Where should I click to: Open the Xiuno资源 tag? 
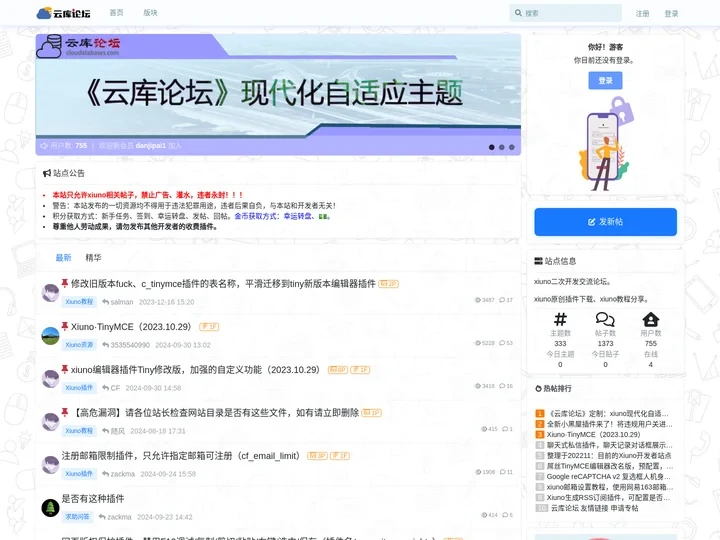click(x=79, y=345)
